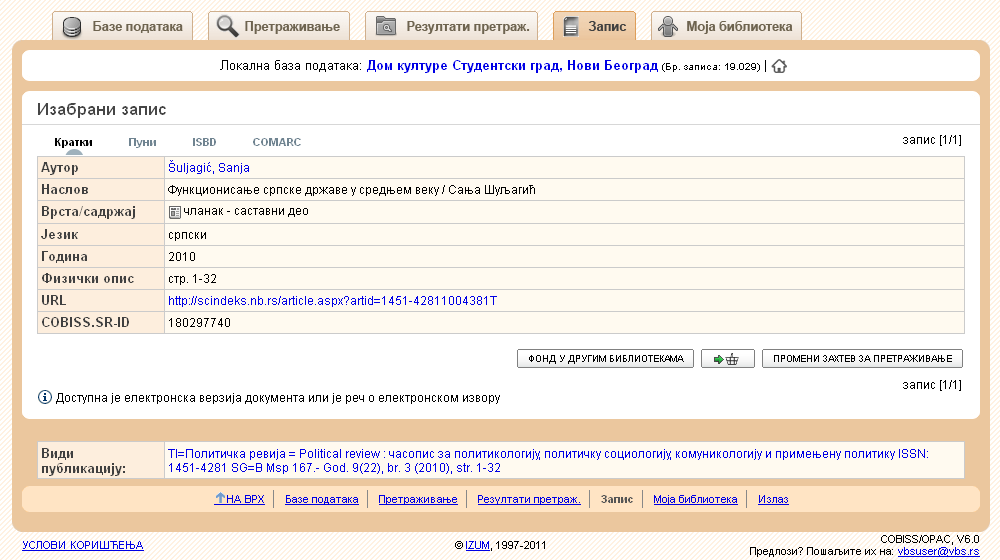
Task: Click the add-to-basket cart button
Action: [x=727, y=358]
